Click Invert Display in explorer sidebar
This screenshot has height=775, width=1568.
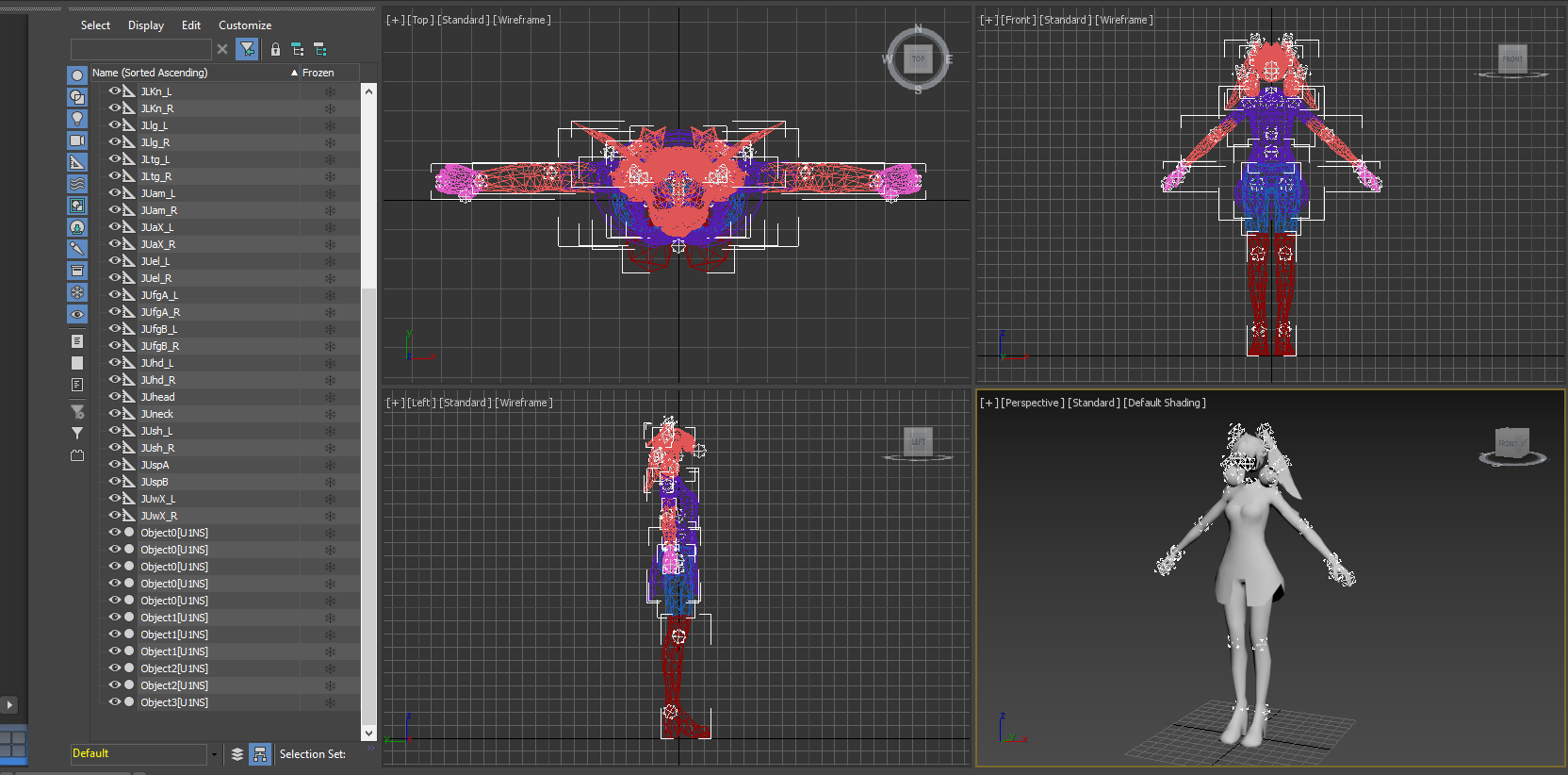(77, 385)
